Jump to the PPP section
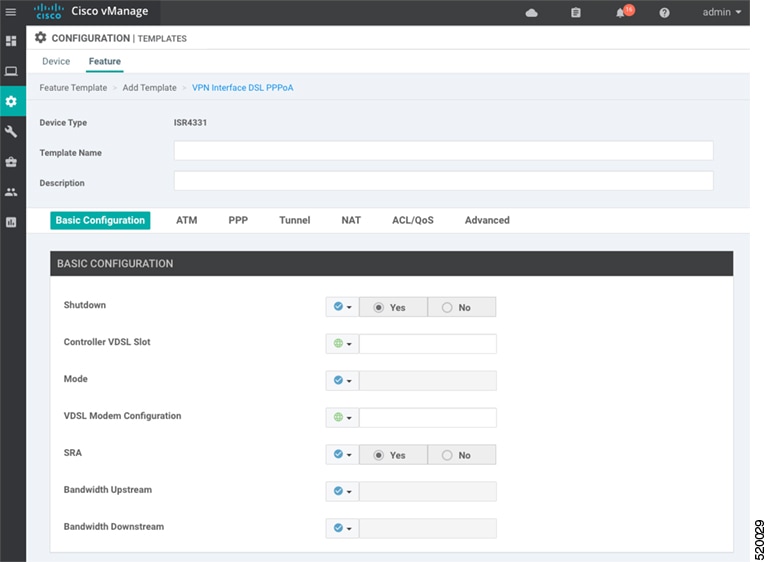The height and width of the screenshot is (562, 765). point(238,220)
